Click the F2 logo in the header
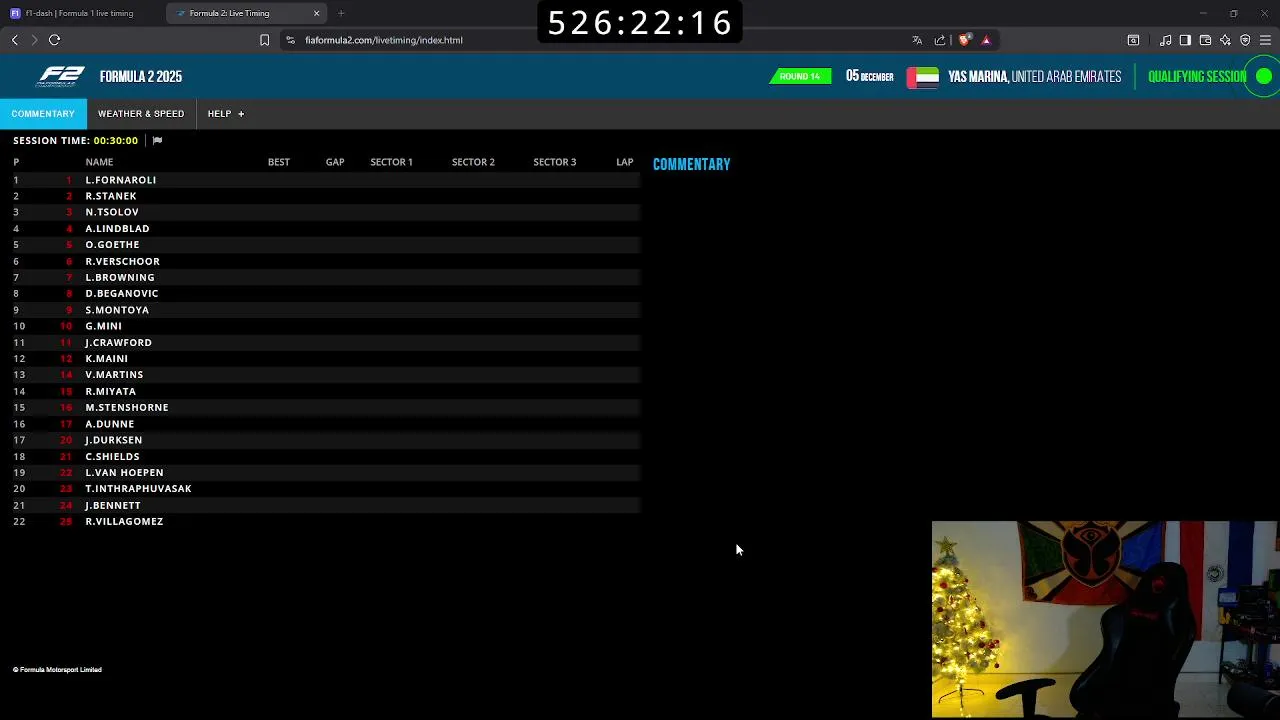The image size is (1280, 720). tap(61, 77)
